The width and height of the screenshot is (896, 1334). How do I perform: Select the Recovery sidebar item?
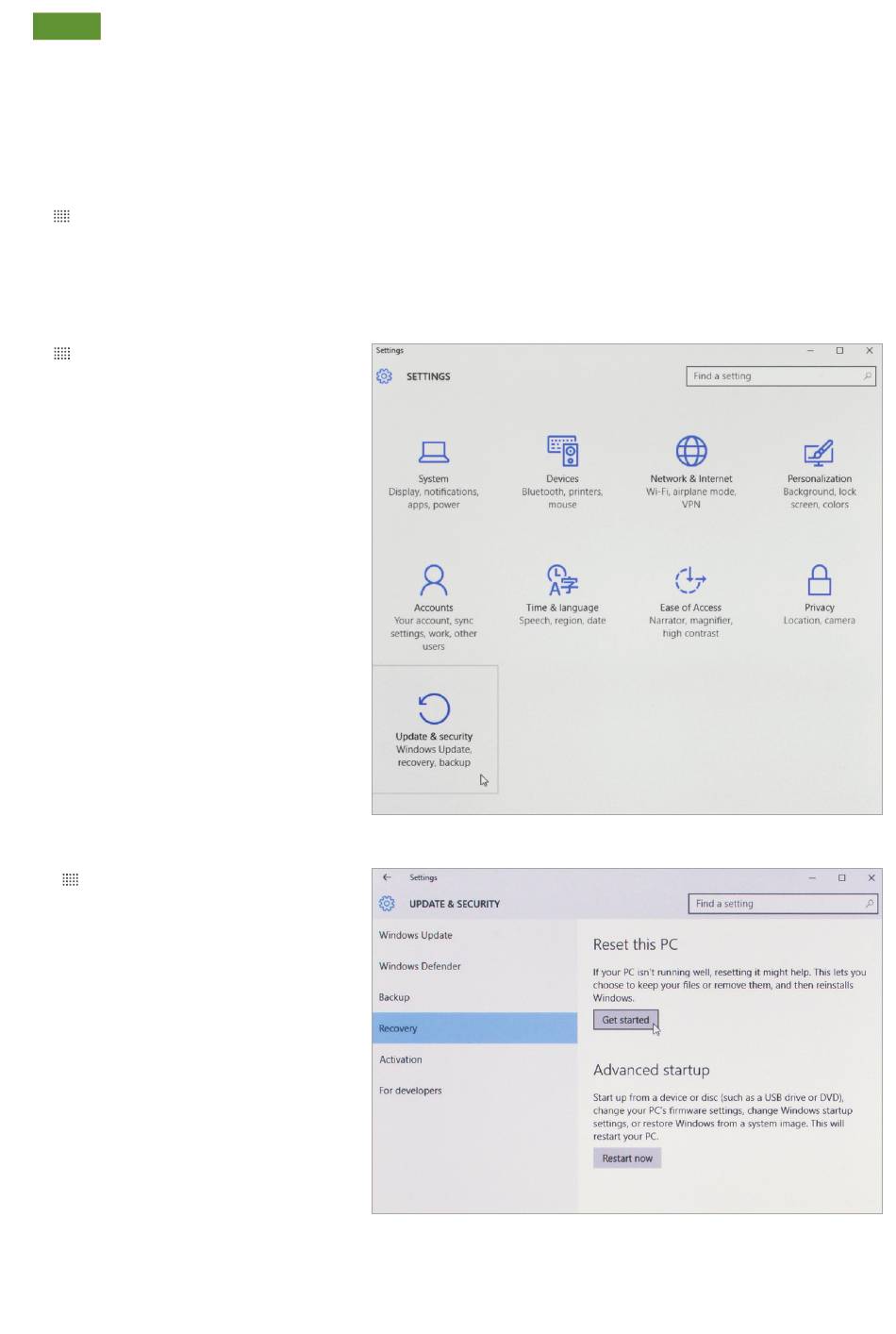pos(474,1028)
